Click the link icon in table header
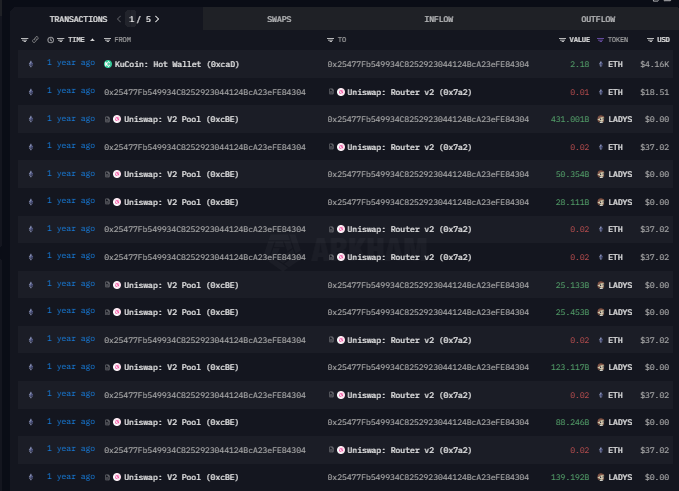Image resolution: width=679 pixels, height=491 pixels. 35,40
